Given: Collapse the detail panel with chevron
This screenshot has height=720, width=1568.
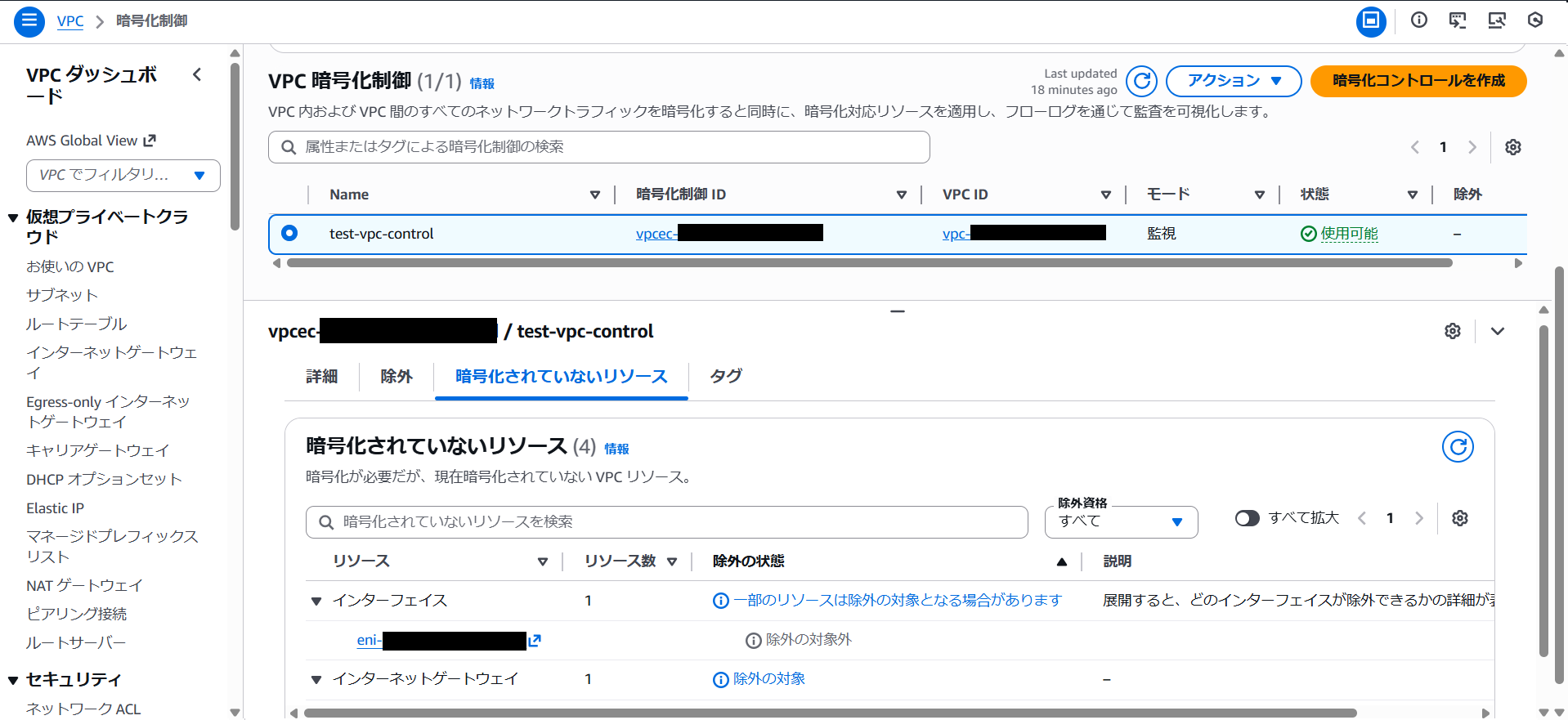Looking at the screenshot, I should point(1498,331).
